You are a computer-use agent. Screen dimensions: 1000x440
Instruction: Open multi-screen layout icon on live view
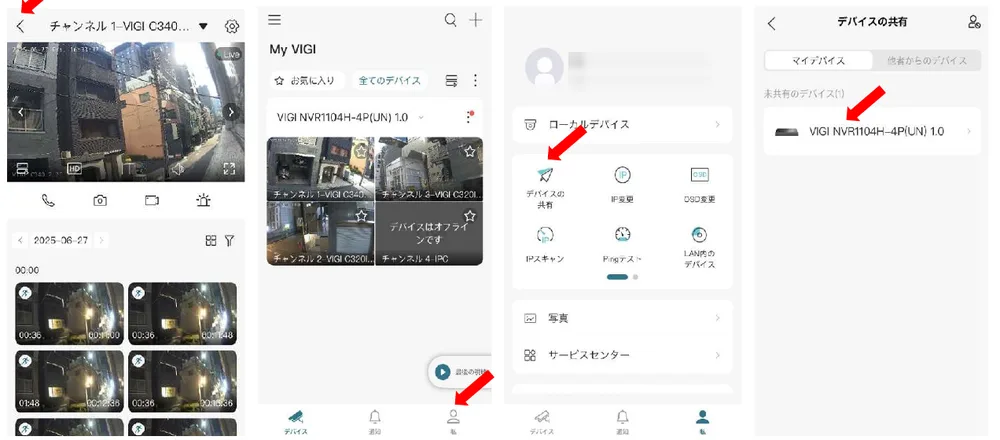point(22,169)
